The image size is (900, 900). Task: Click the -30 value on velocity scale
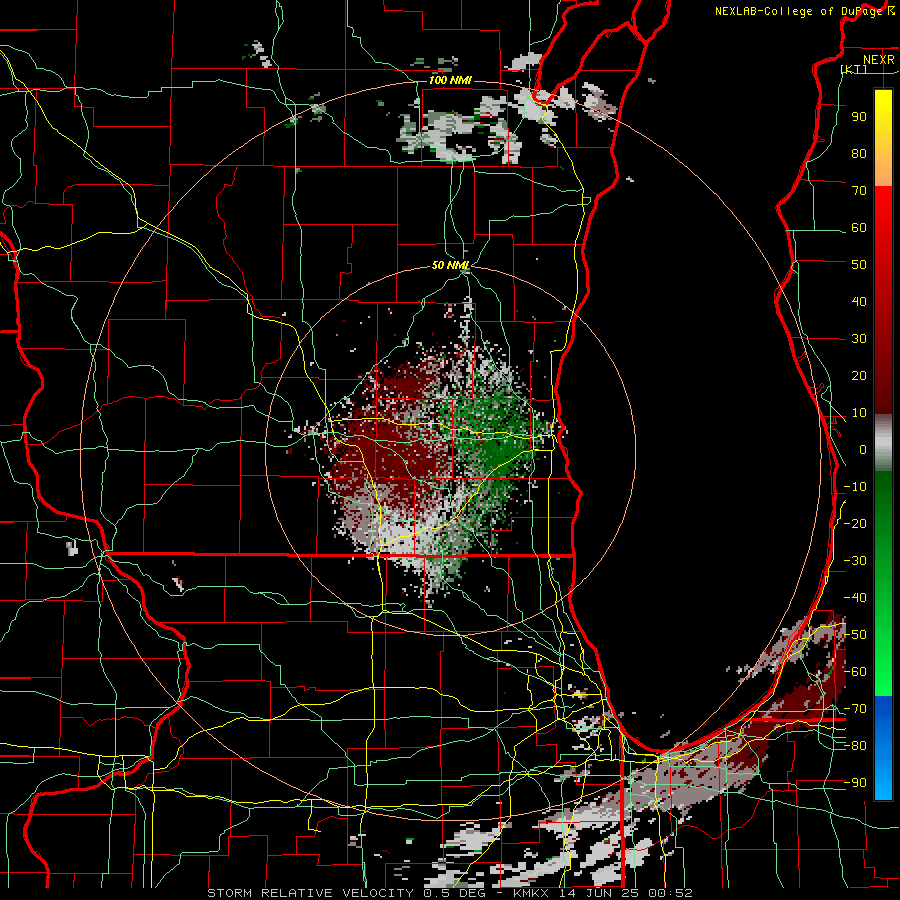pos(855,561)
